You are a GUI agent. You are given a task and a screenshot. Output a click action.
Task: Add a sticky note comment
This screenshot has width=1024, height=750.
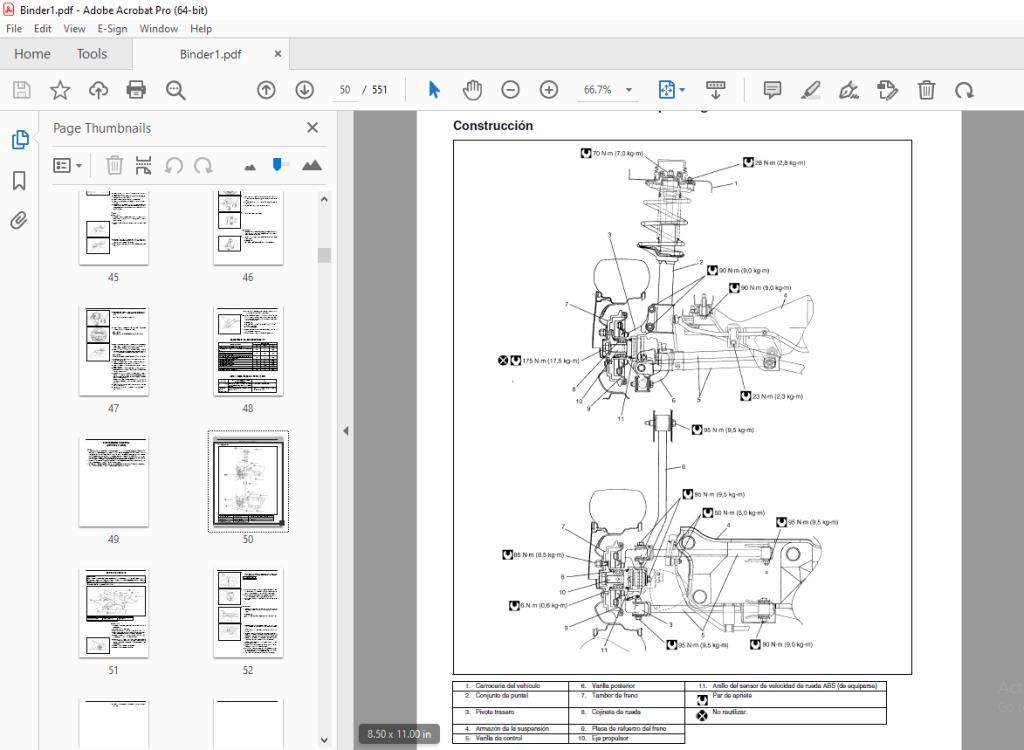pyautogui.click(x=772, y=90)
